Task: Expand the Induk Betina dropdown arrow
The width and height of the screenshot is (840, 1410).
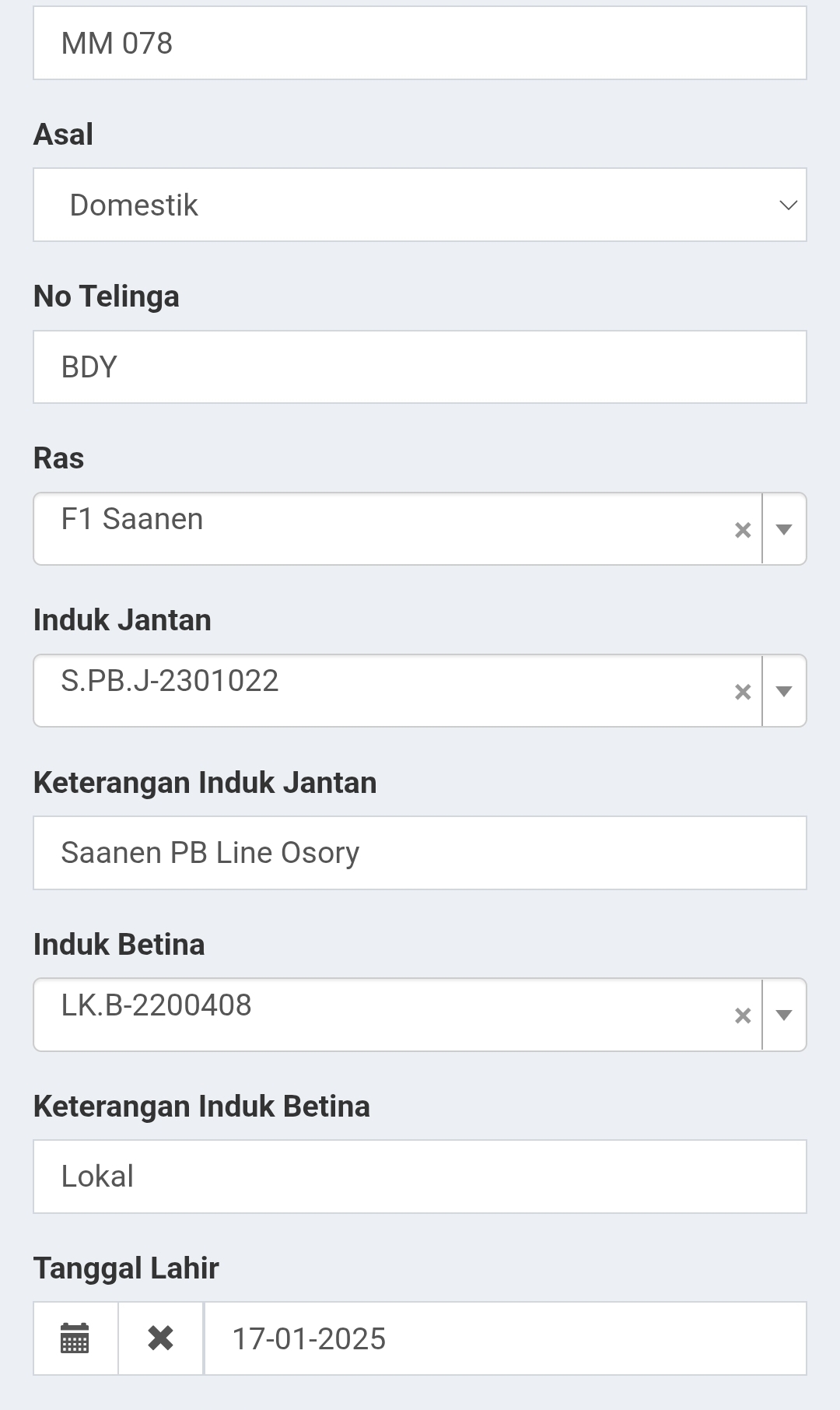Action: click(784, 1015)
